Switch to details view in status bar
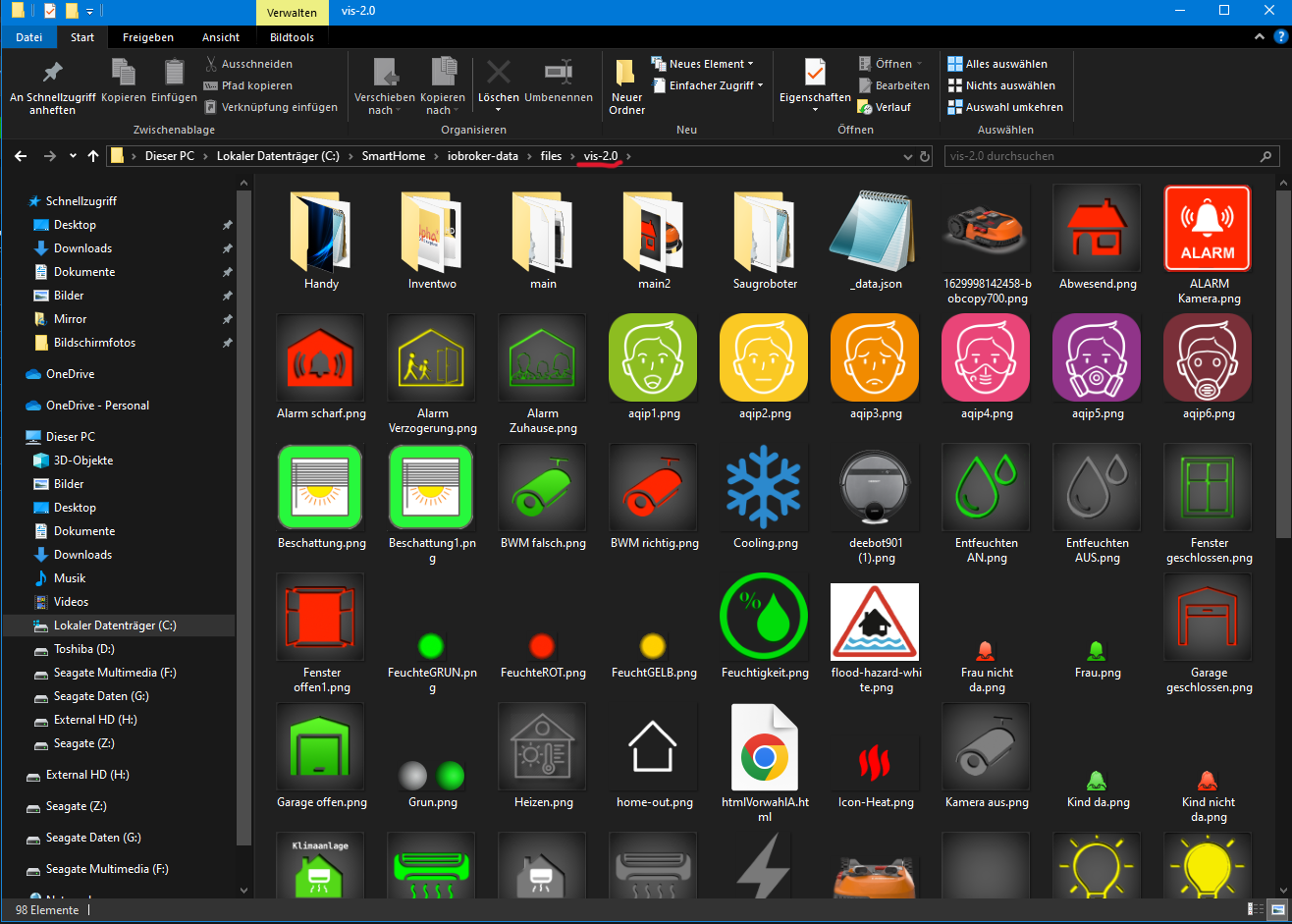 coord(1256,910)
